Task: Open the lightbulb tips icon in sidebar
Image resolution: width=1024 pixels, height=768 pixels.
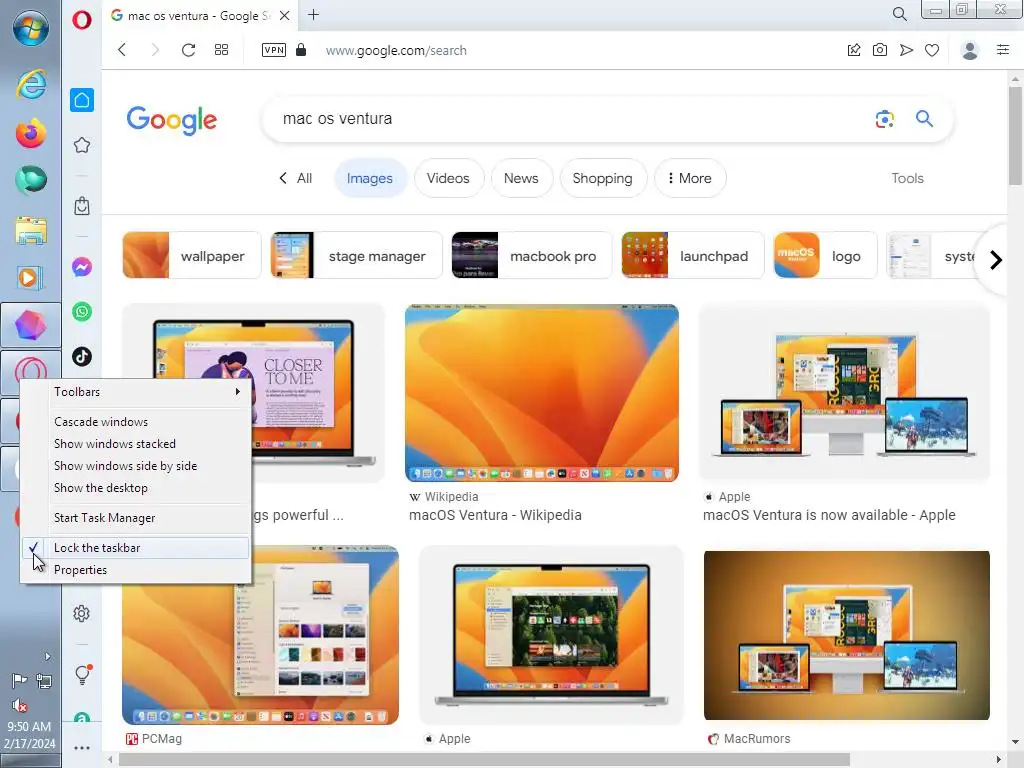Action: click(x=82, y=674)
